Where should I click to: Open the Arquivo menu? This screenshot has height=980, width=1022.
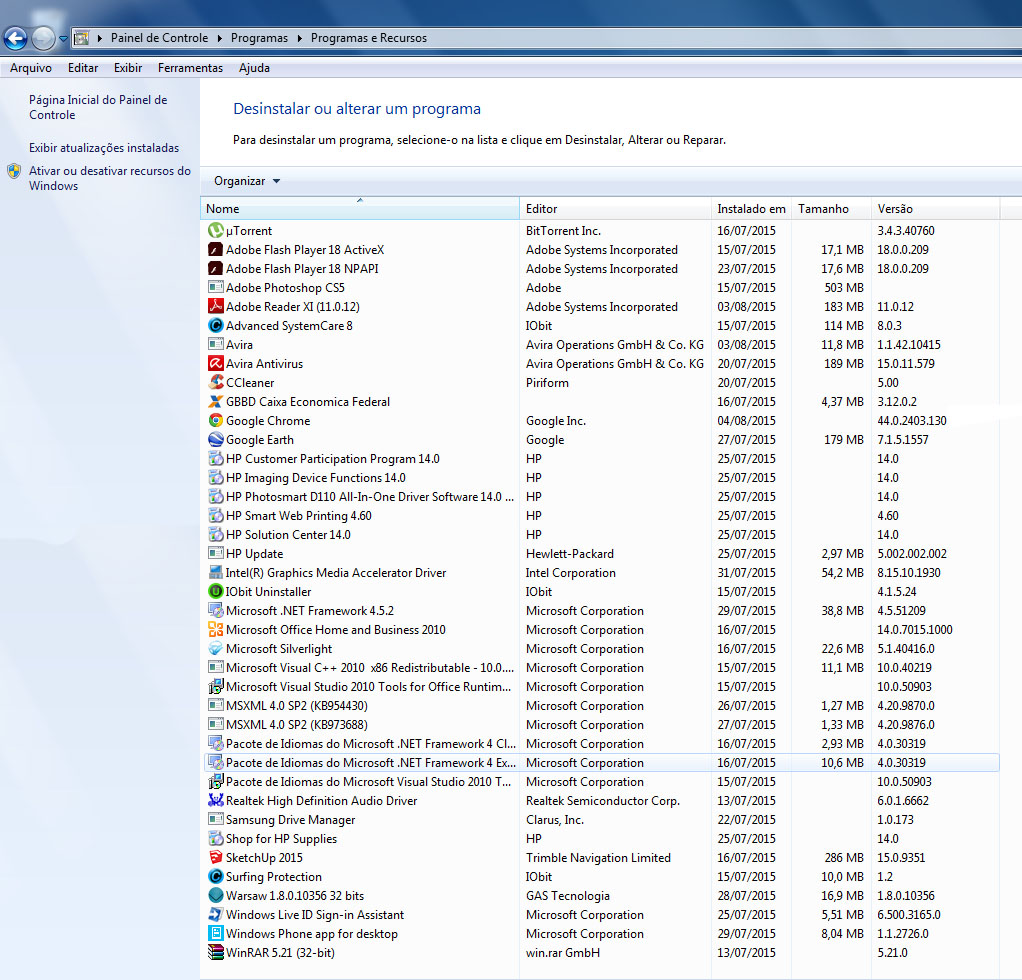31,68
